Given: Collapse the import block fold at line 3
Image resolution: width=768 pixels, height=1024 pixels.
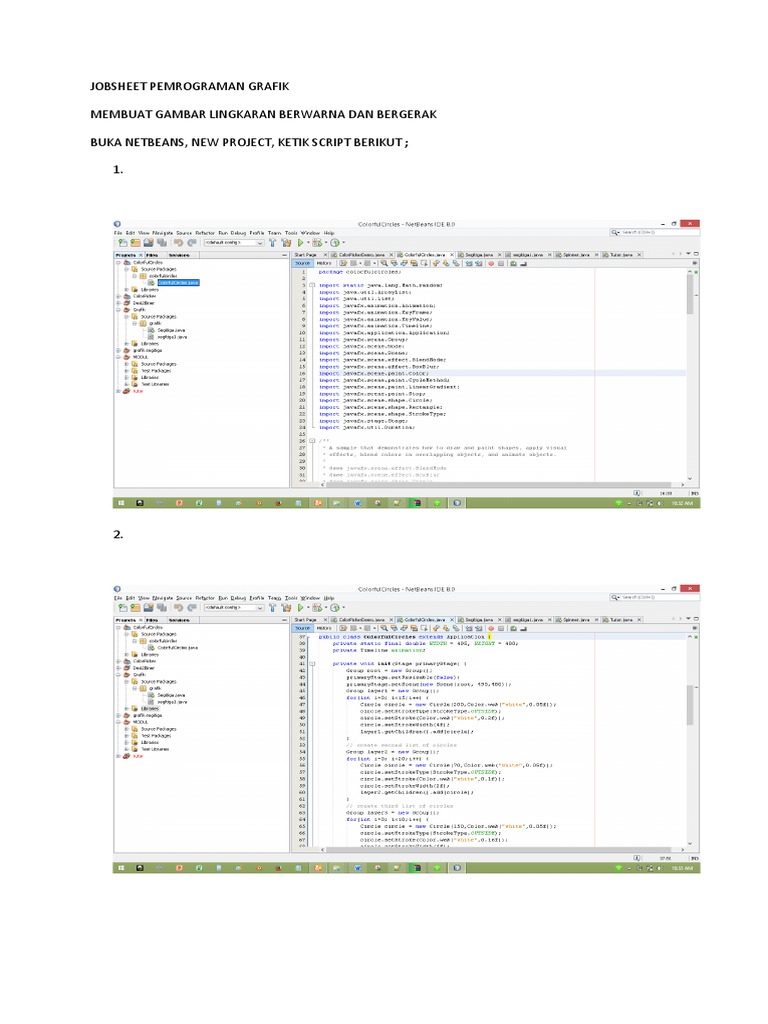Looking at the screenshot, I should (312, 285).
